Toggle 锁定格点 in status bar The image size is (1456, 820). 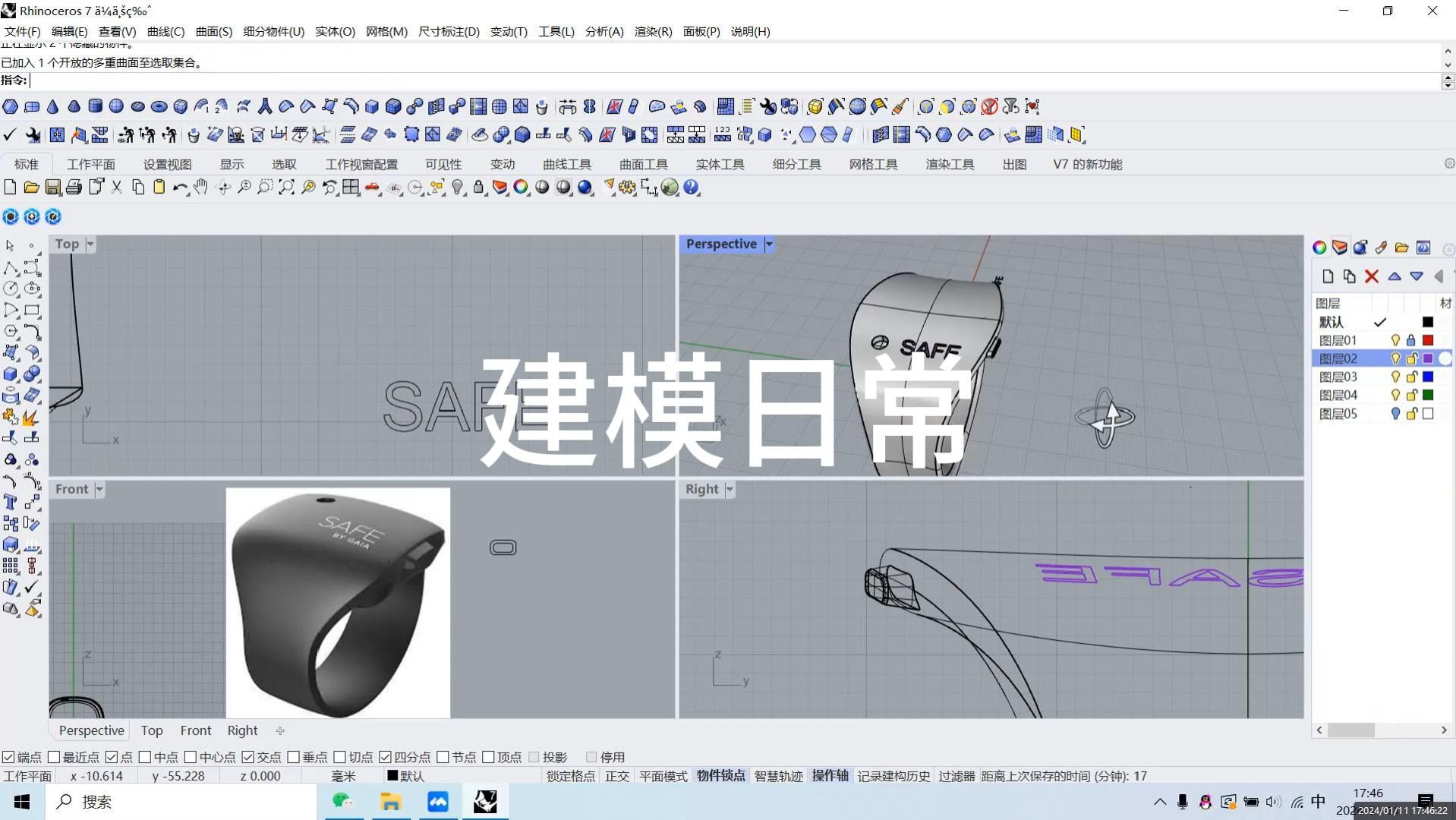[571, 776]
